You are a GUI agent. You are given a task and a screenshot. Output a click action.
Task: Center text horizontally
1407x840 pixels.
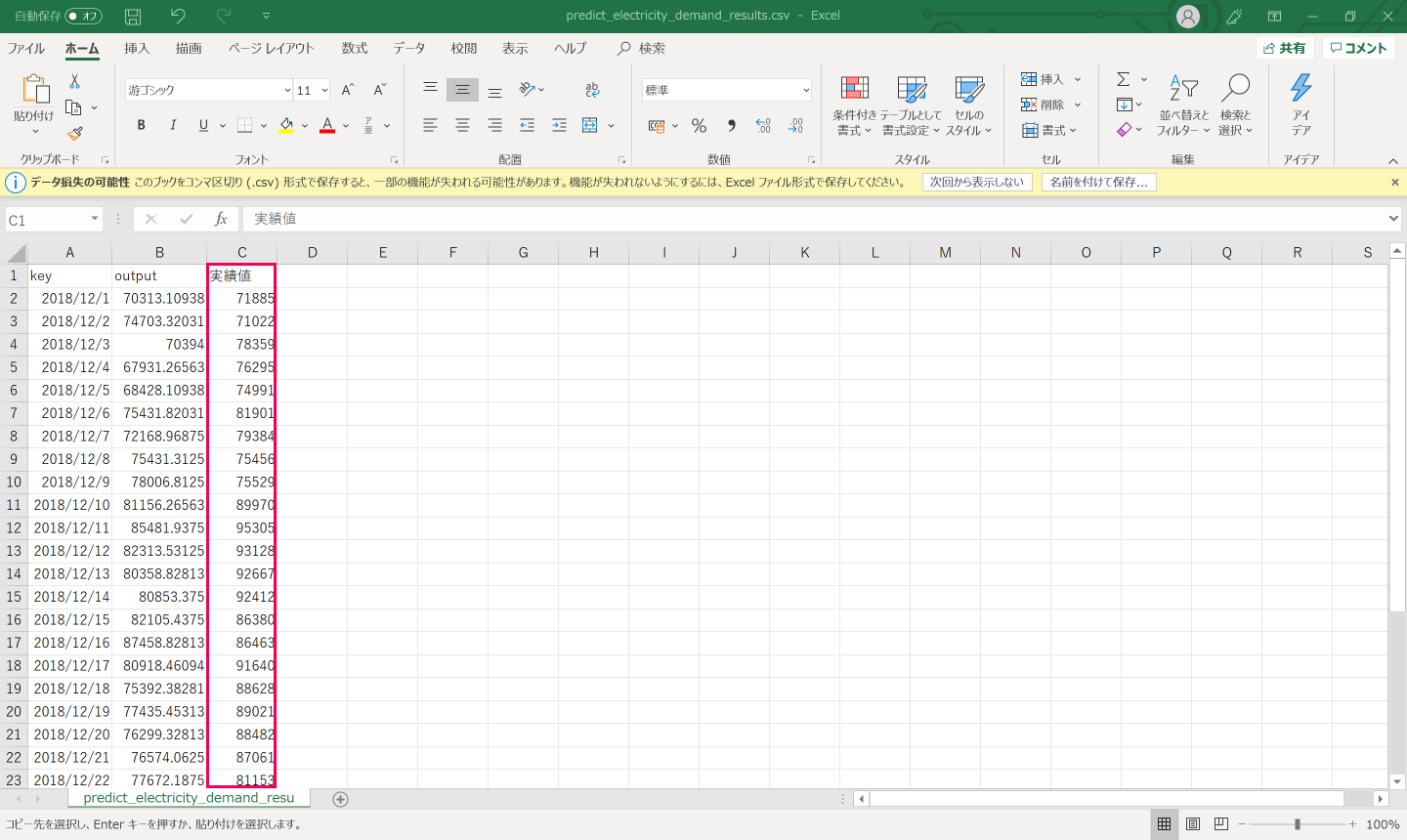pyautogui.click(x=462, y=125)
